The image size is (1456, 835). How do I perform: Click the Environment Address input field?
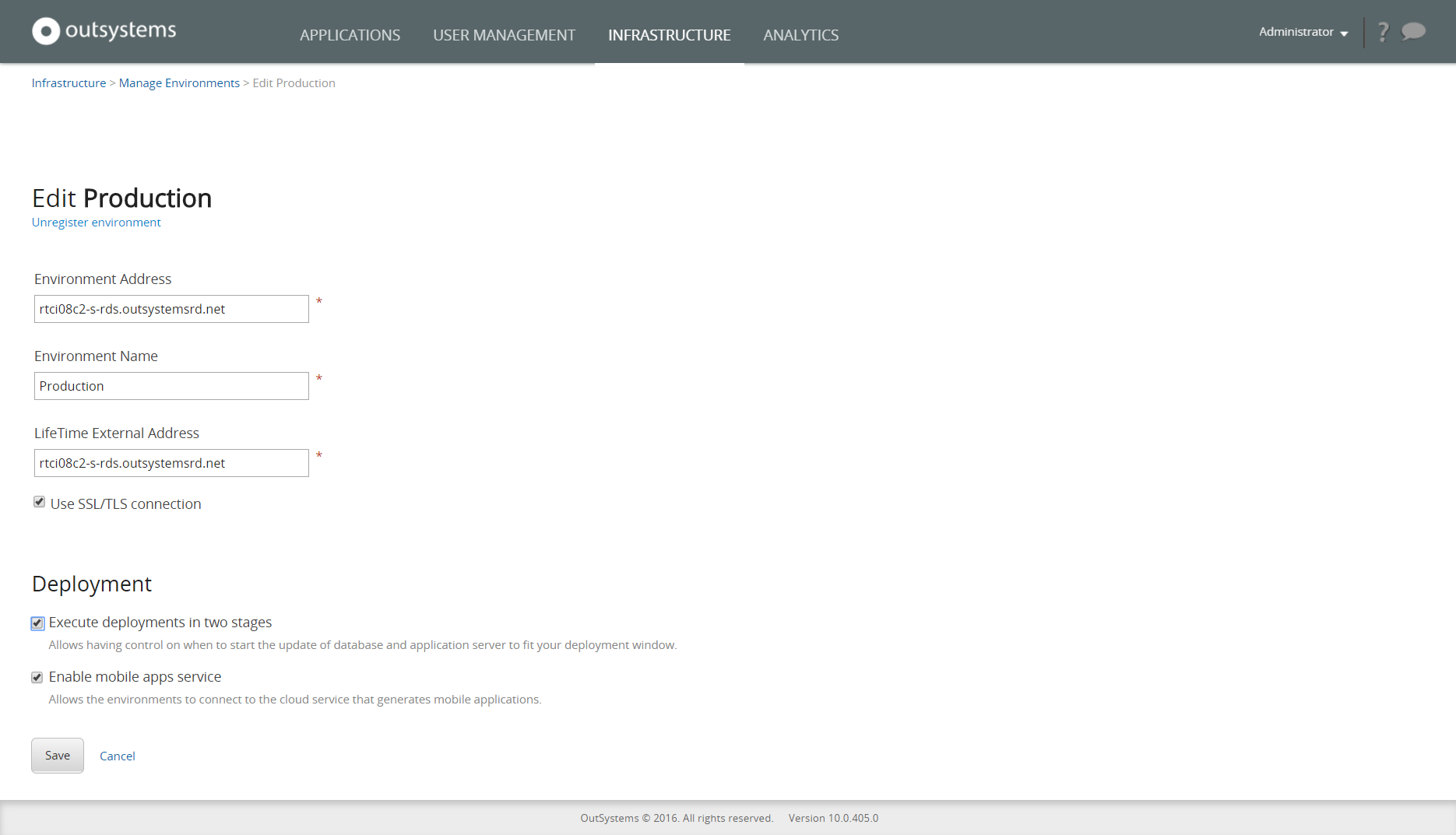point(171,308)
